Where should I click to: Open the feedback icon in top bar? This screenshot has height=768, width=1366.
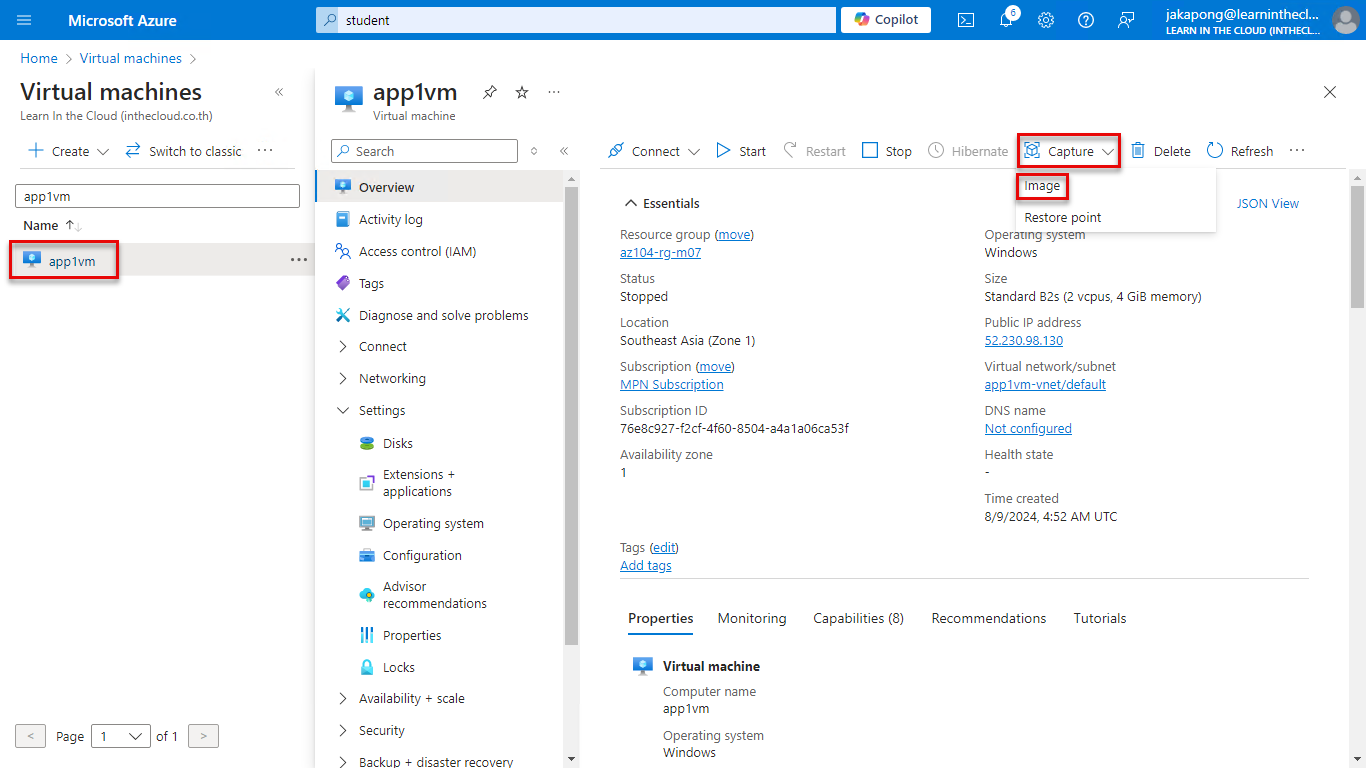[1126, 20]
